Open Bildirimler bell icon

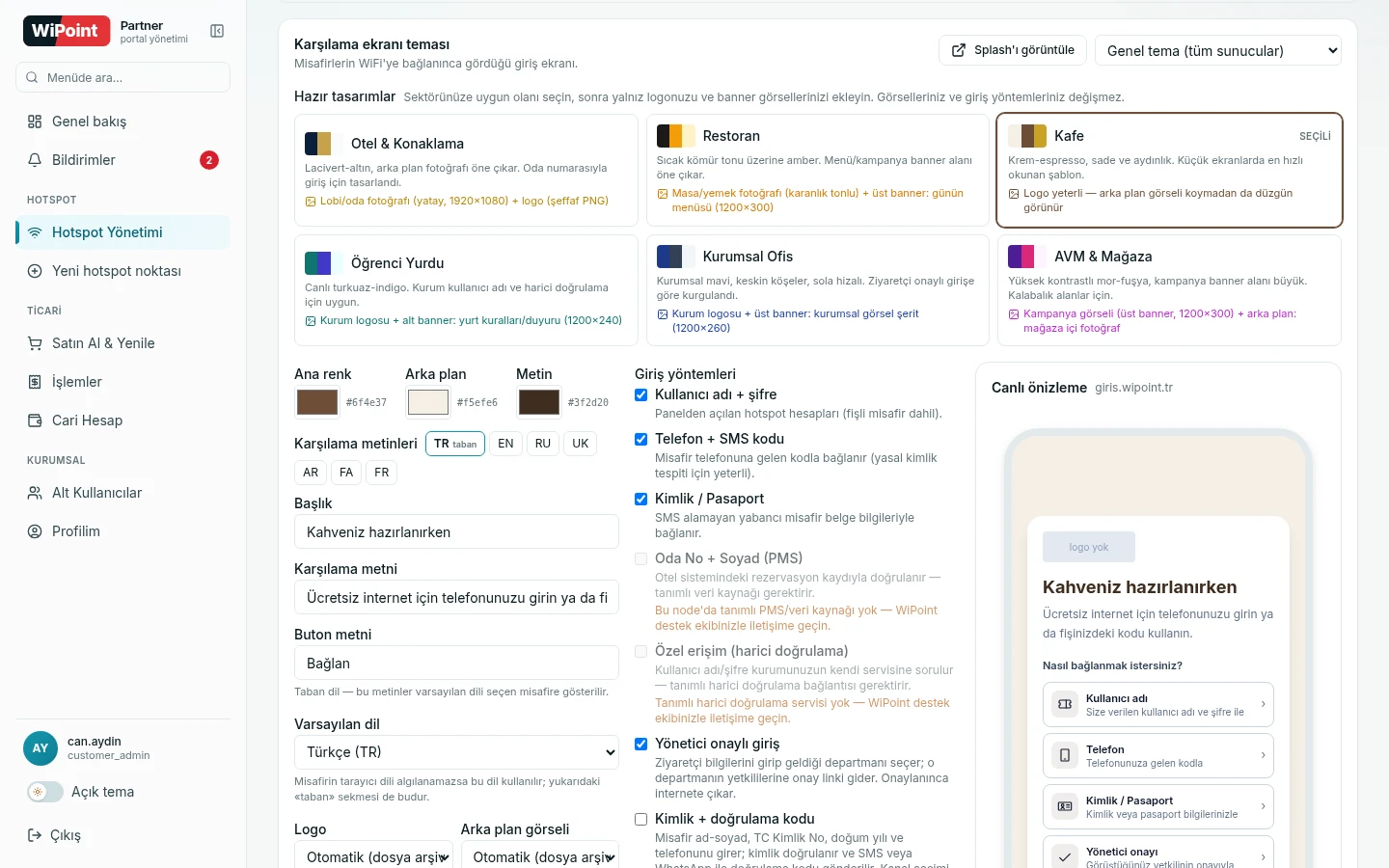click(35, 160)
